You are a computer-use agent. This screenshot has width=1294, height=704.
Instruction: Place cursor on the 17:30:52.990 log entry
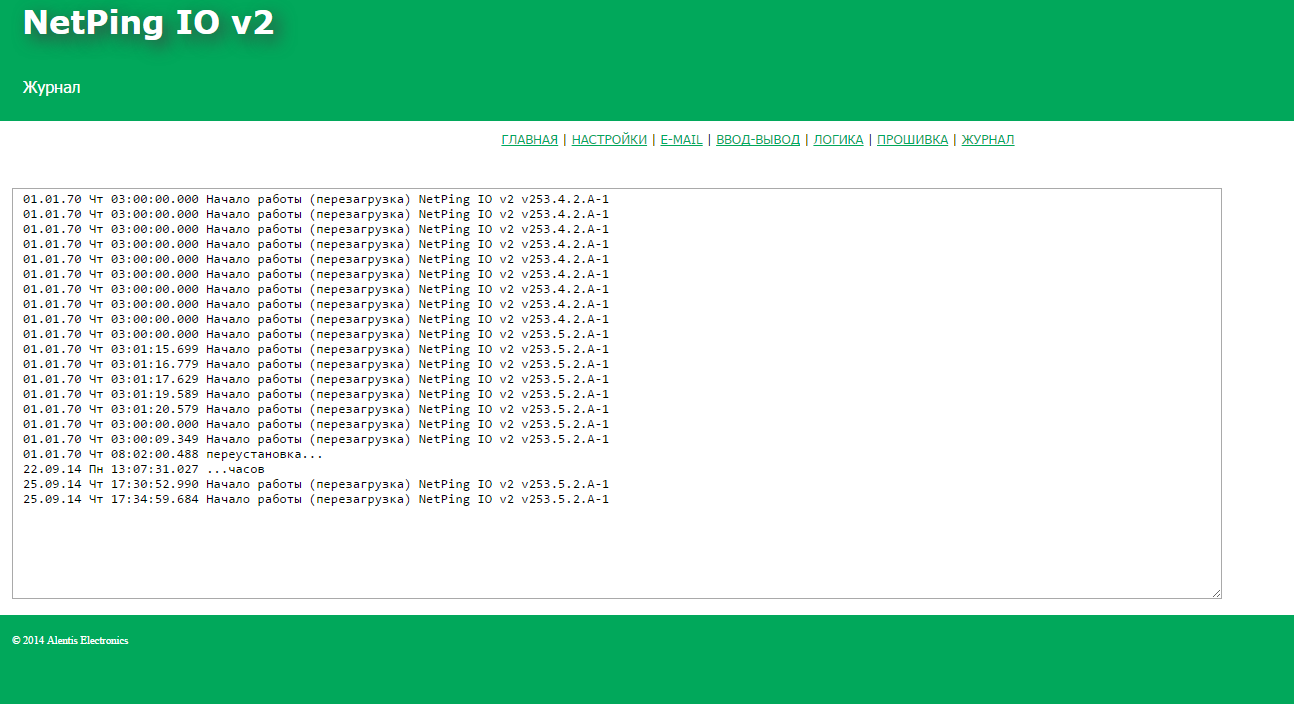point(315,484)
